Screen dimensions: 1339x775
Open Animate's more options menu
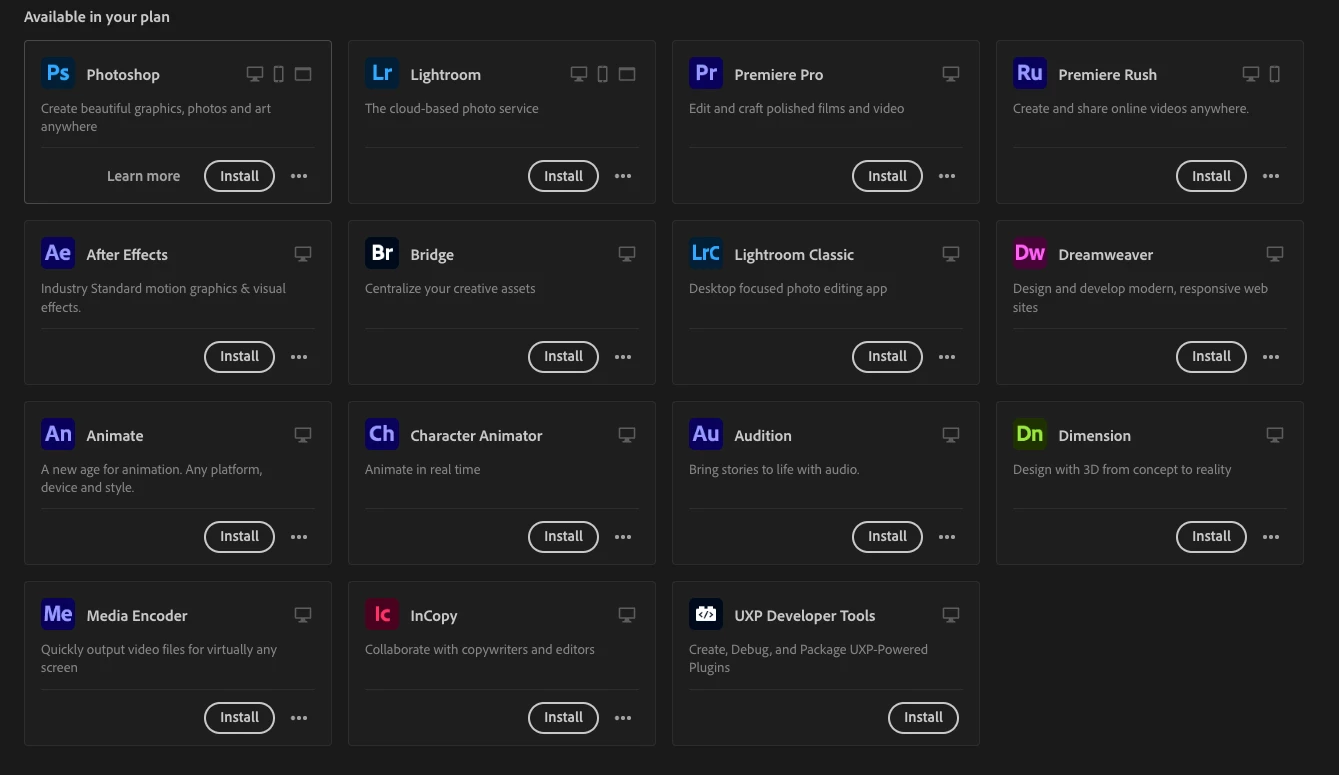[x=299, y=537]
